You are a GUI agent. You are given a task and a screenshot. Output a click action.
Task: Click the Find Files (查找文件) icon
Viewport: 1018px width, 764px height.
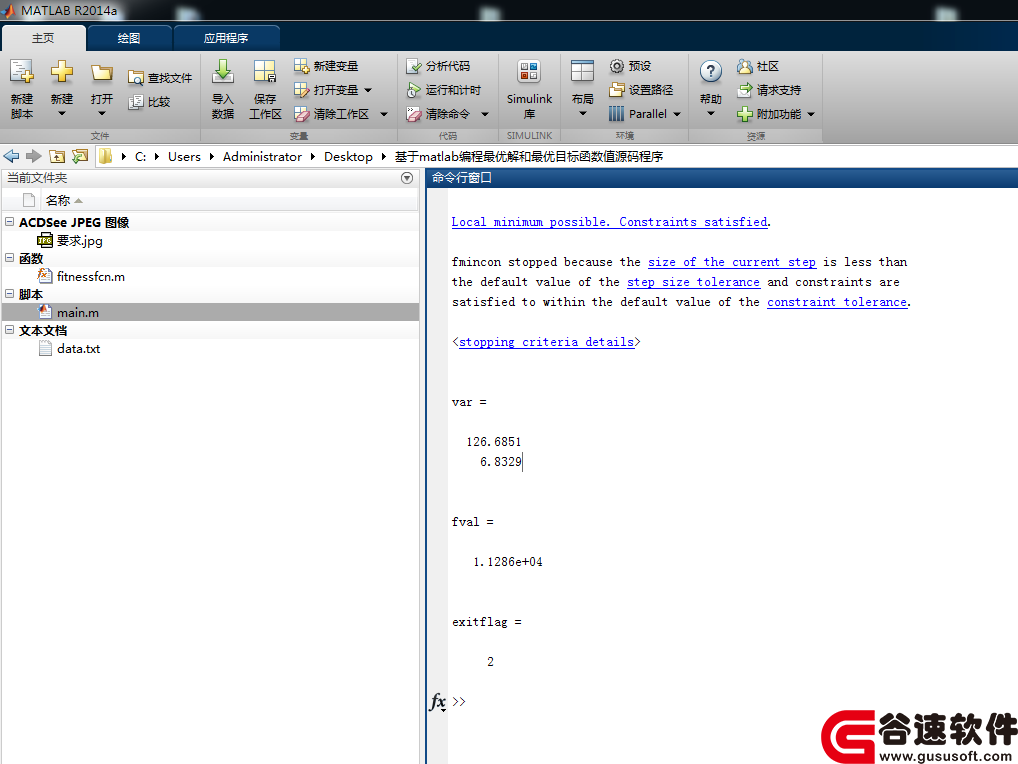(136, 79)
